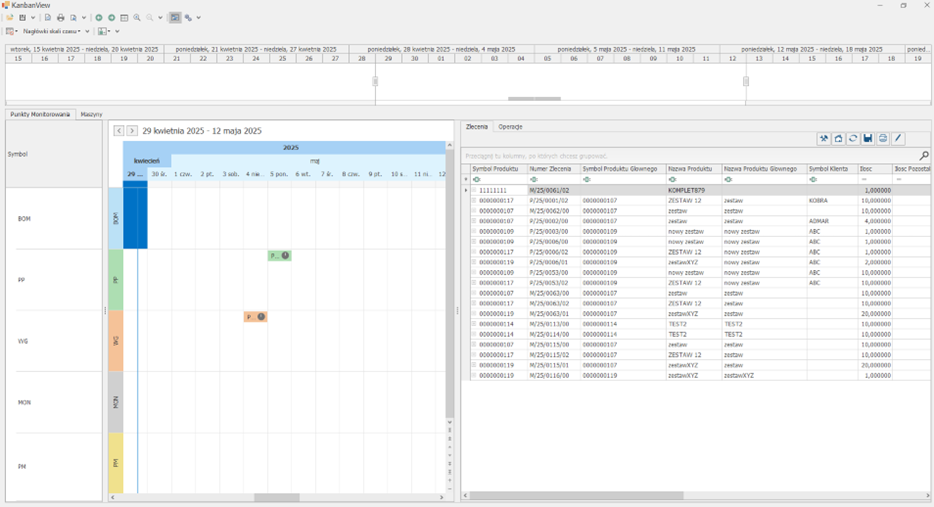Viewport: 934px width, 507px height.
Task: Print the orders grid
Action: point(883,138)
